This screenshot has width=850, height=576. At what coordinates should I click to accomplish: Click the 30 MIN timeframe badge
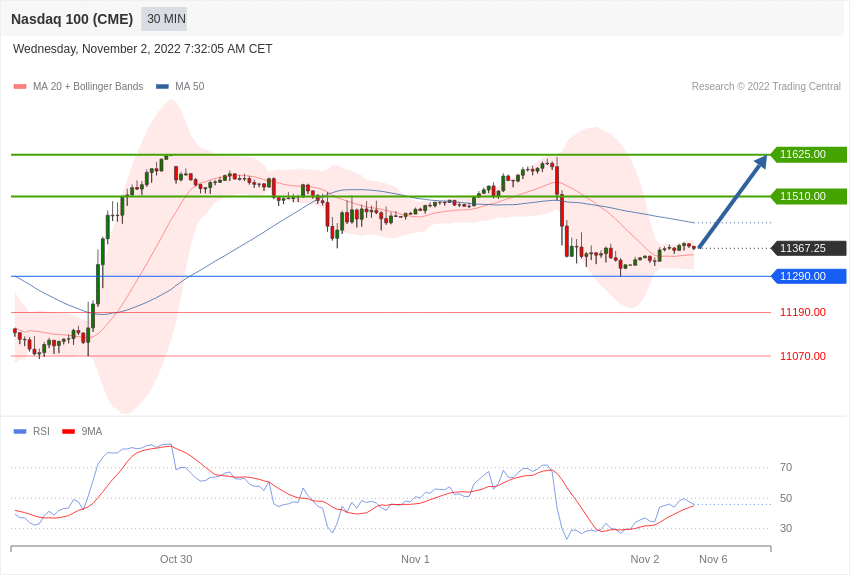pos(164,19)
